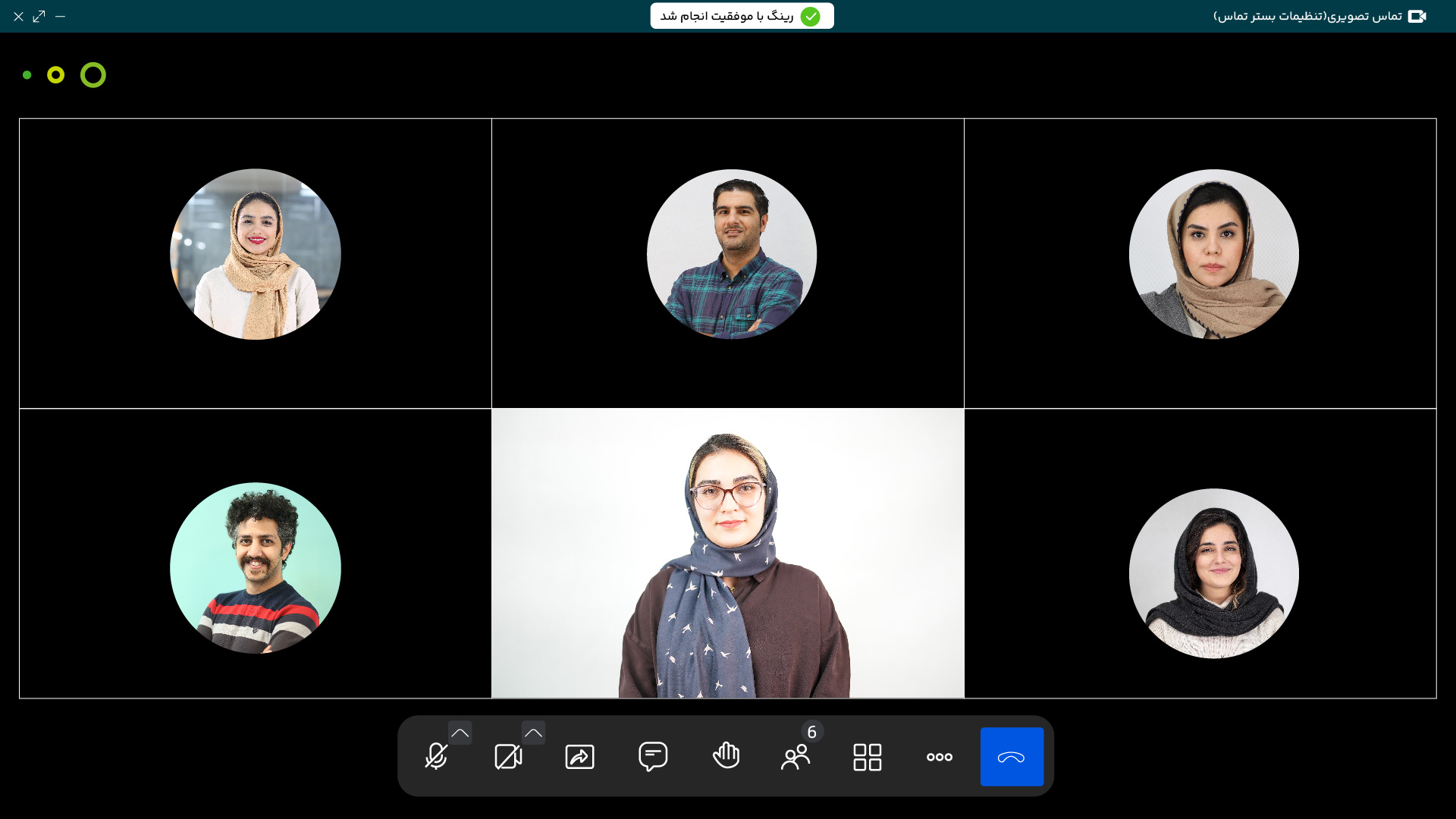1456x819 pixels.
Task: Toggle fullscreen with expand arrows icon
Action: (x=39, y=16)
